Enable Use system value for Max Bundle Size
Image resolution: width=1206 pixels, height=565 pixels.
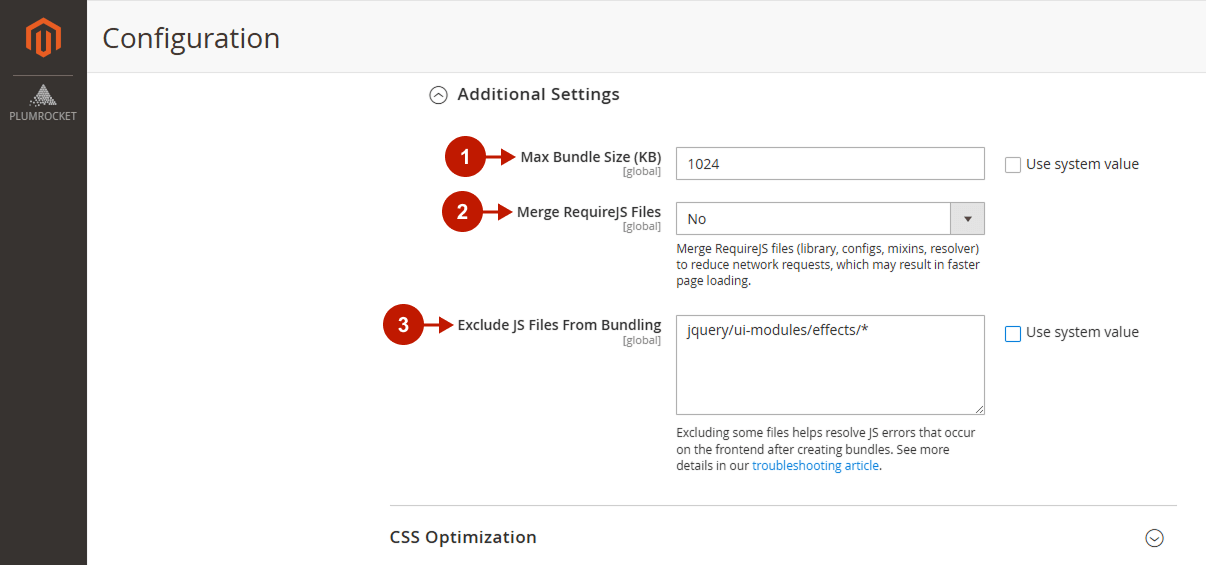click(x=1013, y=164)
